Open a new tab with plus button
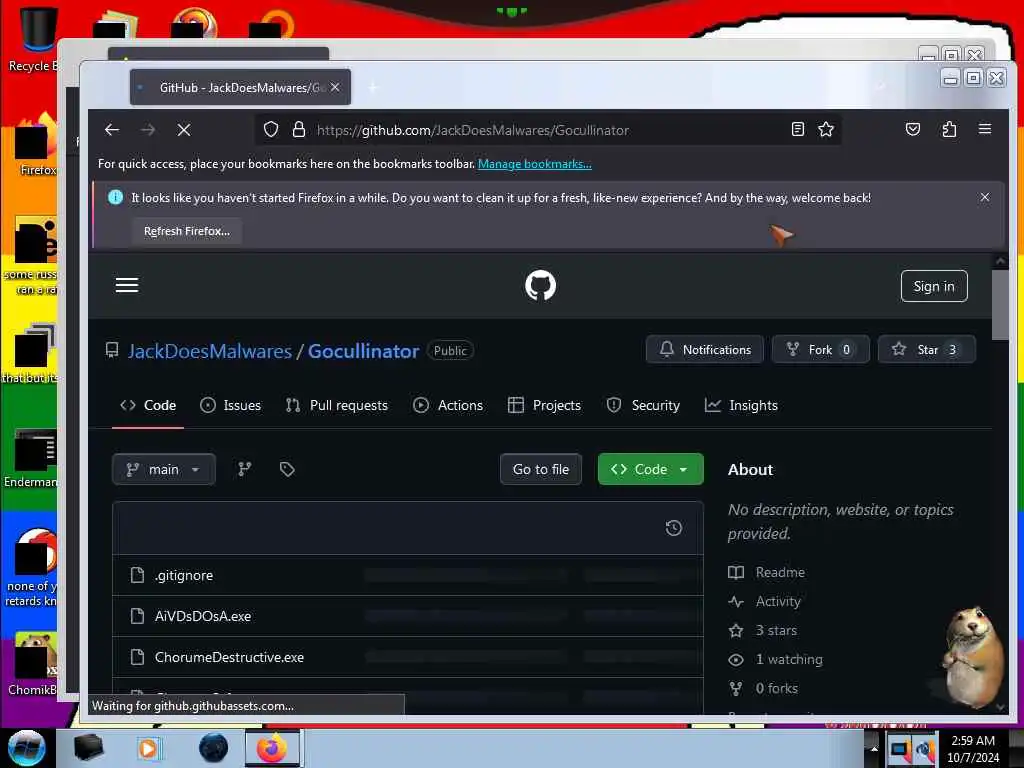 (x=372, y=88)
